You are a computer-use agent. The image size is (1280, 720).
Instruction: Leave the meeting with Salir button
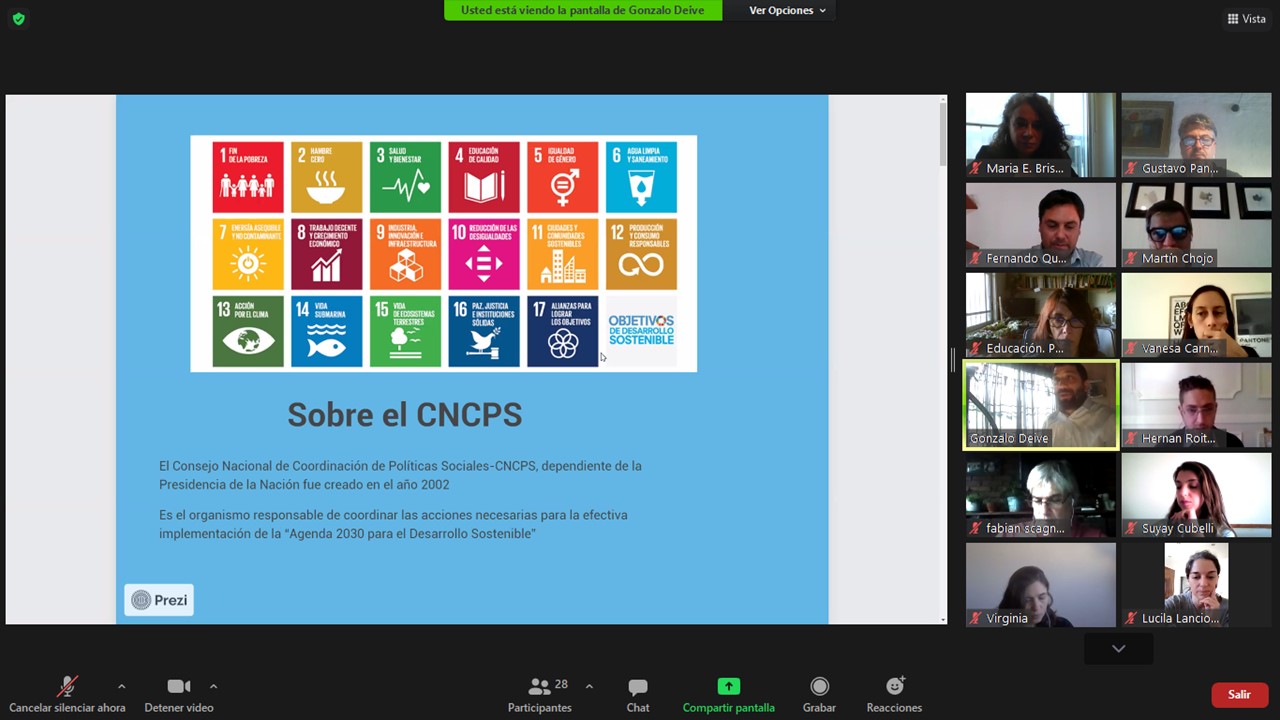pyautogui.click(x=1239, y=694)
